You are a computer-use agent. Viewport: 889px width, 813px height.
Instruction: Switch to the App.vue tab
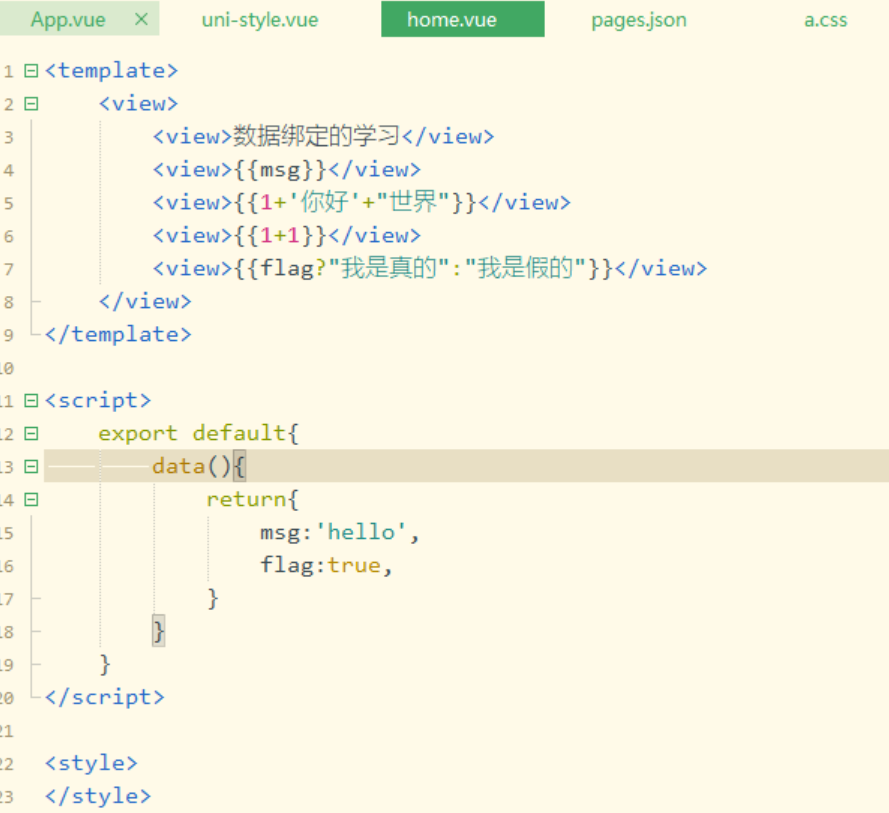[x=68, y=20]
